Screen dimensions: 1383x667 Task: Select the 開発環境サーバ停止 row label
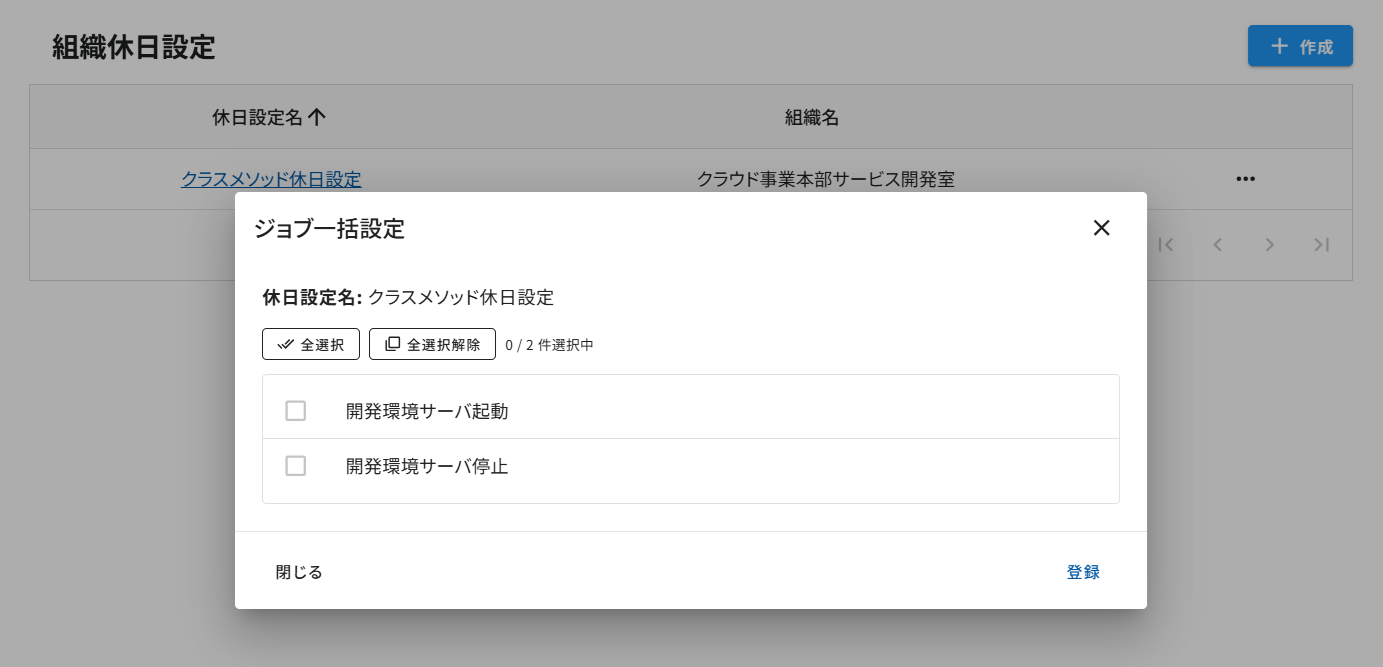427,466
